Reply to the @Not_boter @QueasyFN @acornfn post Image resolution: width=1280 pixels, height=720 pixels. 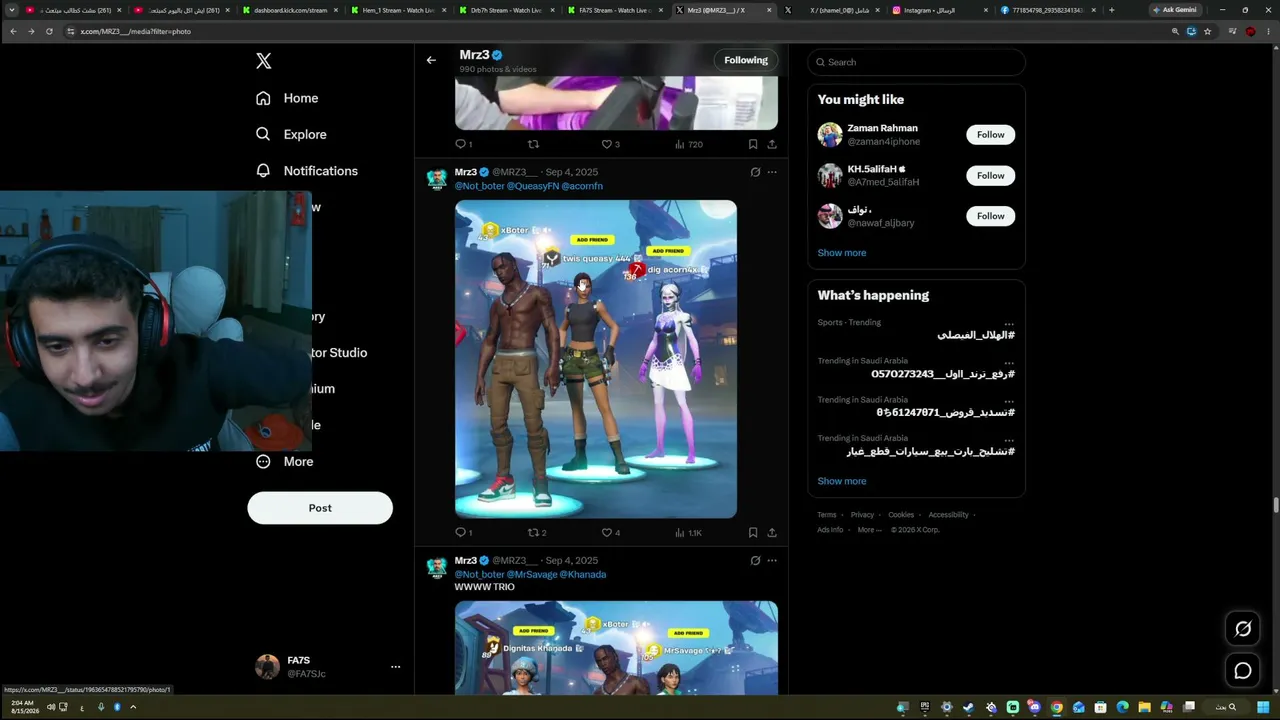(463, 533)
